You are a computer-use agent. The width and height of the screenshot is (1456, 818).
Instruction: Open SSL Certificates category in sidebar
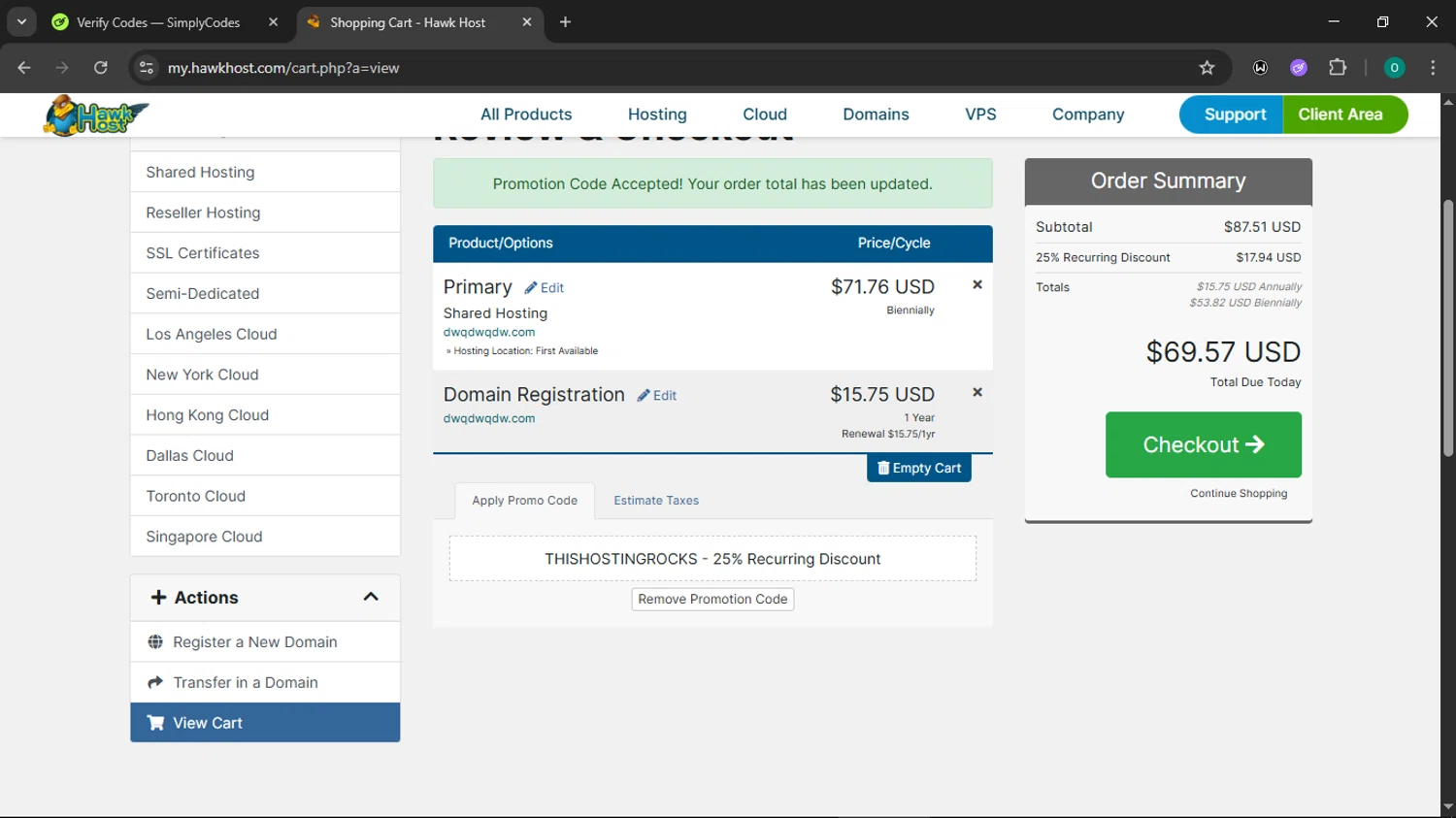tap(265, 253)
